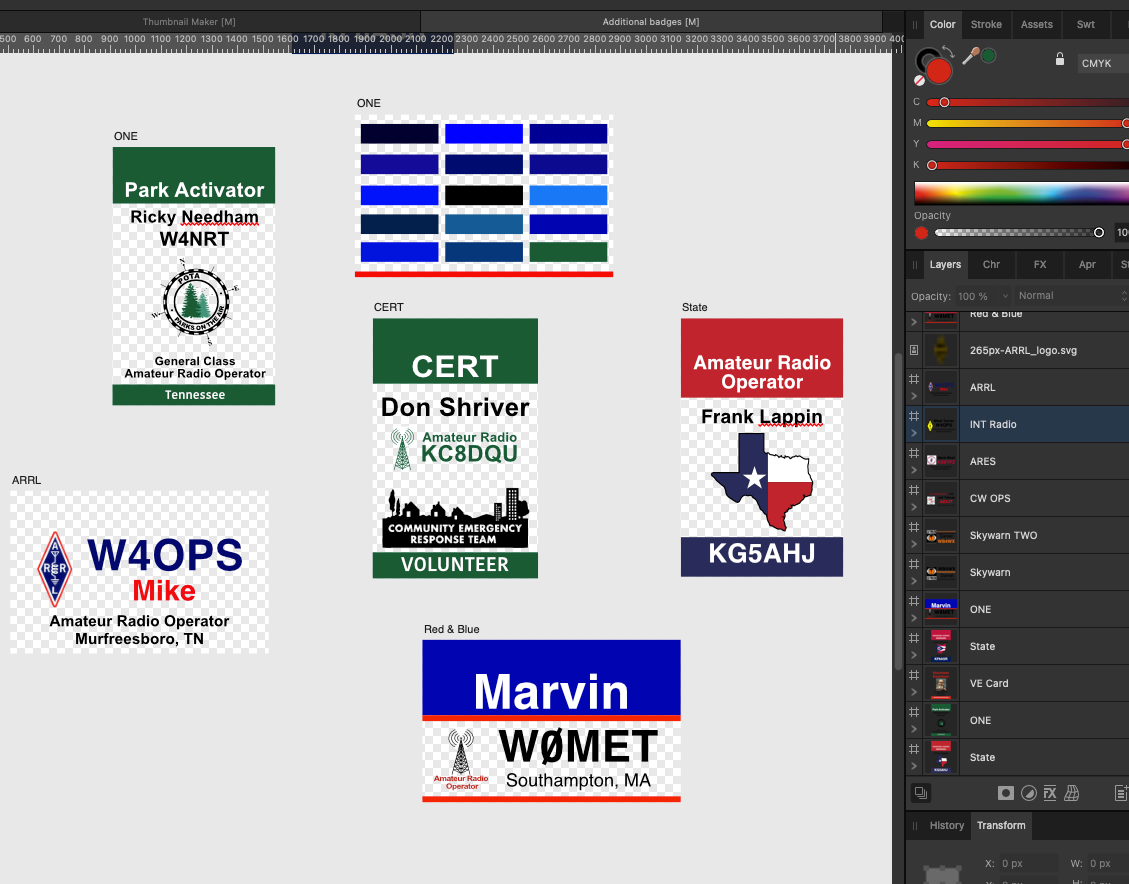Image resolution: width=1129 pixels, height=884 pixels.
Task: Click the color spectrum gradient bar
Action: (1020, 194)
